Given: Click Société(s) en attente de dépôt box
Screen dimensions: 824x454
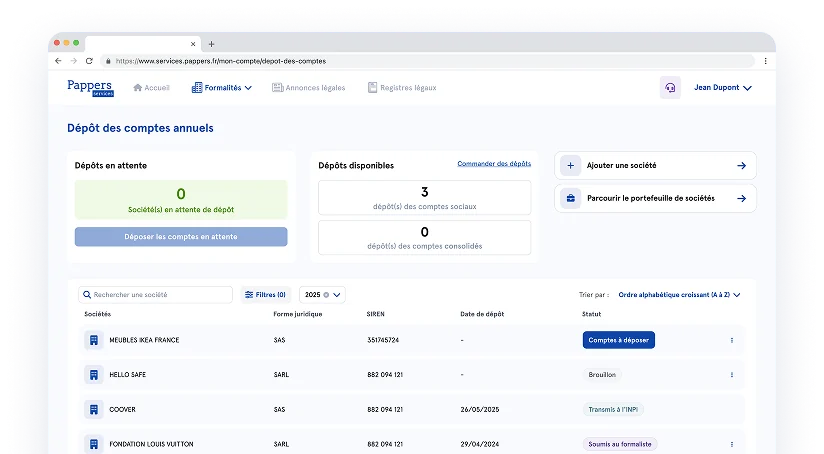Looking at the screenshot, I should coord(181,200).
